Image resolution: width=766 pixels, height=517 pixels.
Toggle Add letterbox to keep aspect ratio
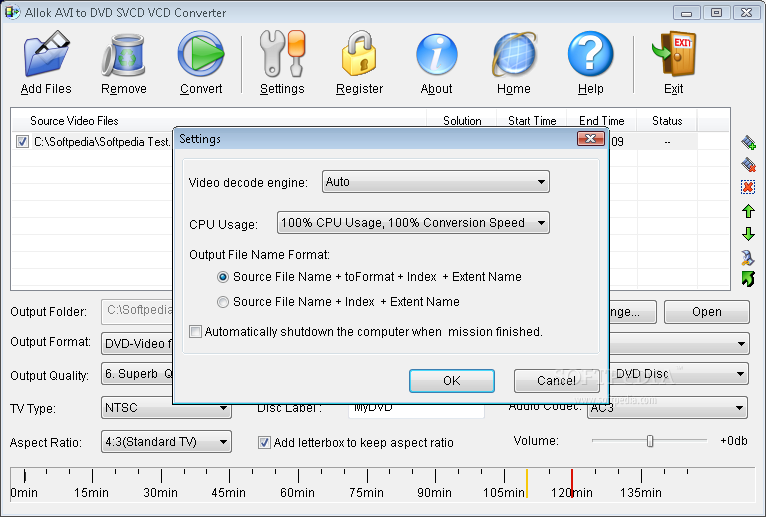point(264,443)
